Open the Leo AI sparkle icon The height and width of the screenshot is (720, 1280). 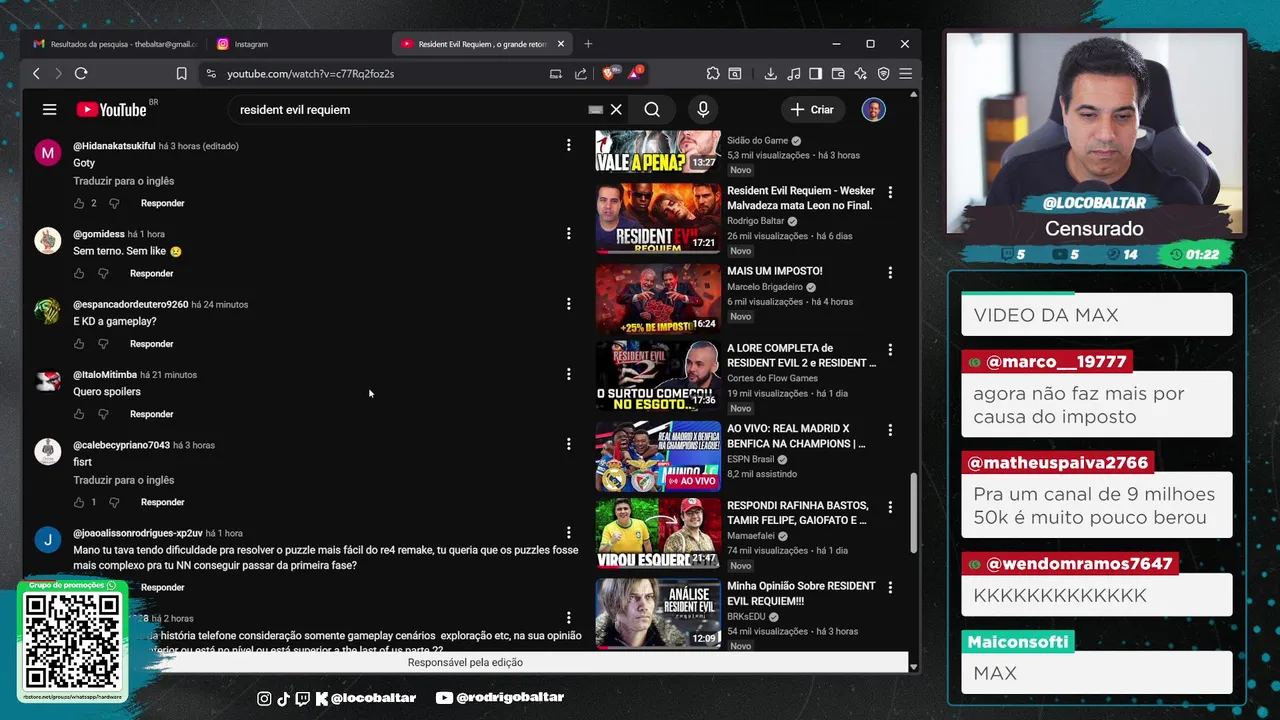(860, 73)
